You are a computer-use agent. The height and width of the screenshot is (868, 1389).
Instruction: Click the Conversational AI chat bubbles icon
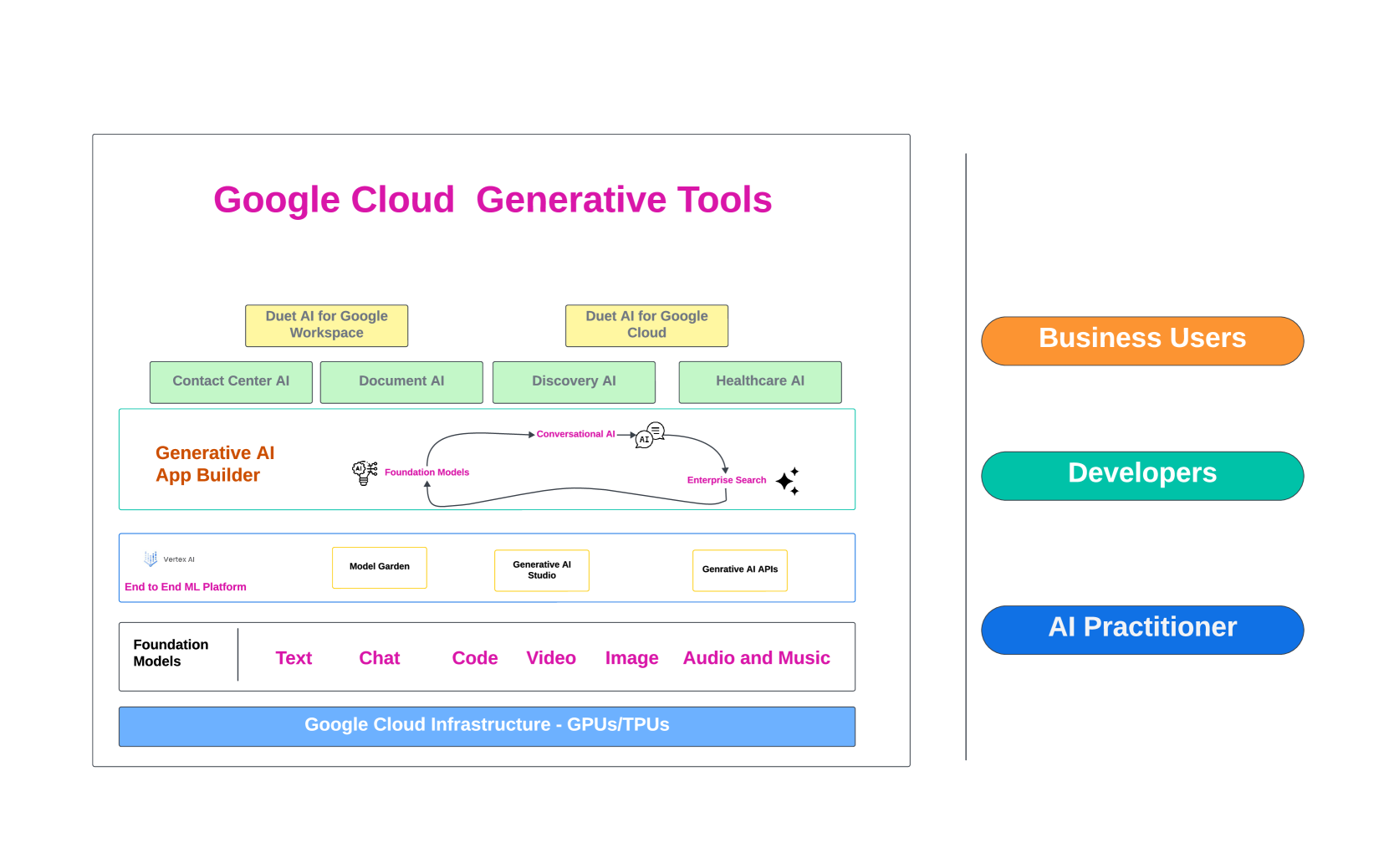tap(650, 435)
